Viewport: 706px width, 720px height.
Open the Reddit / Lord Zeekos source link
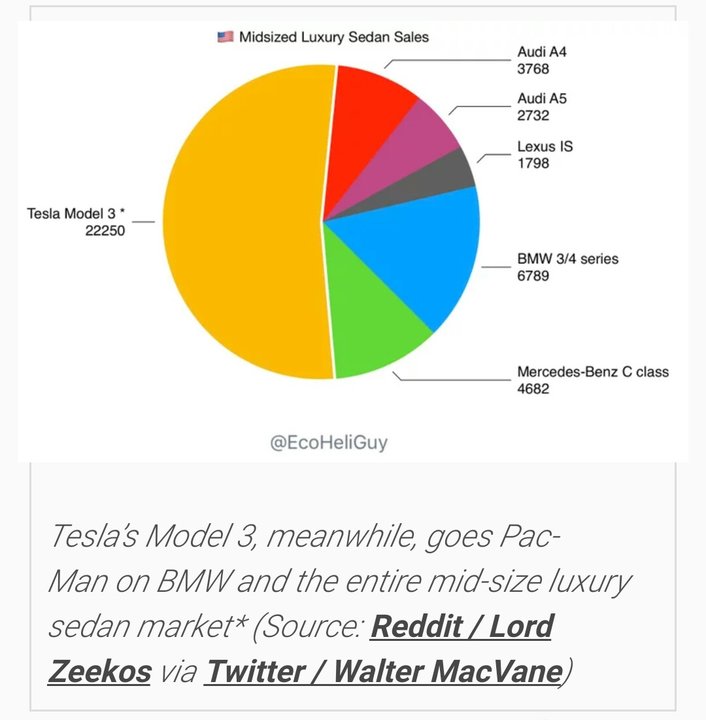462,626
